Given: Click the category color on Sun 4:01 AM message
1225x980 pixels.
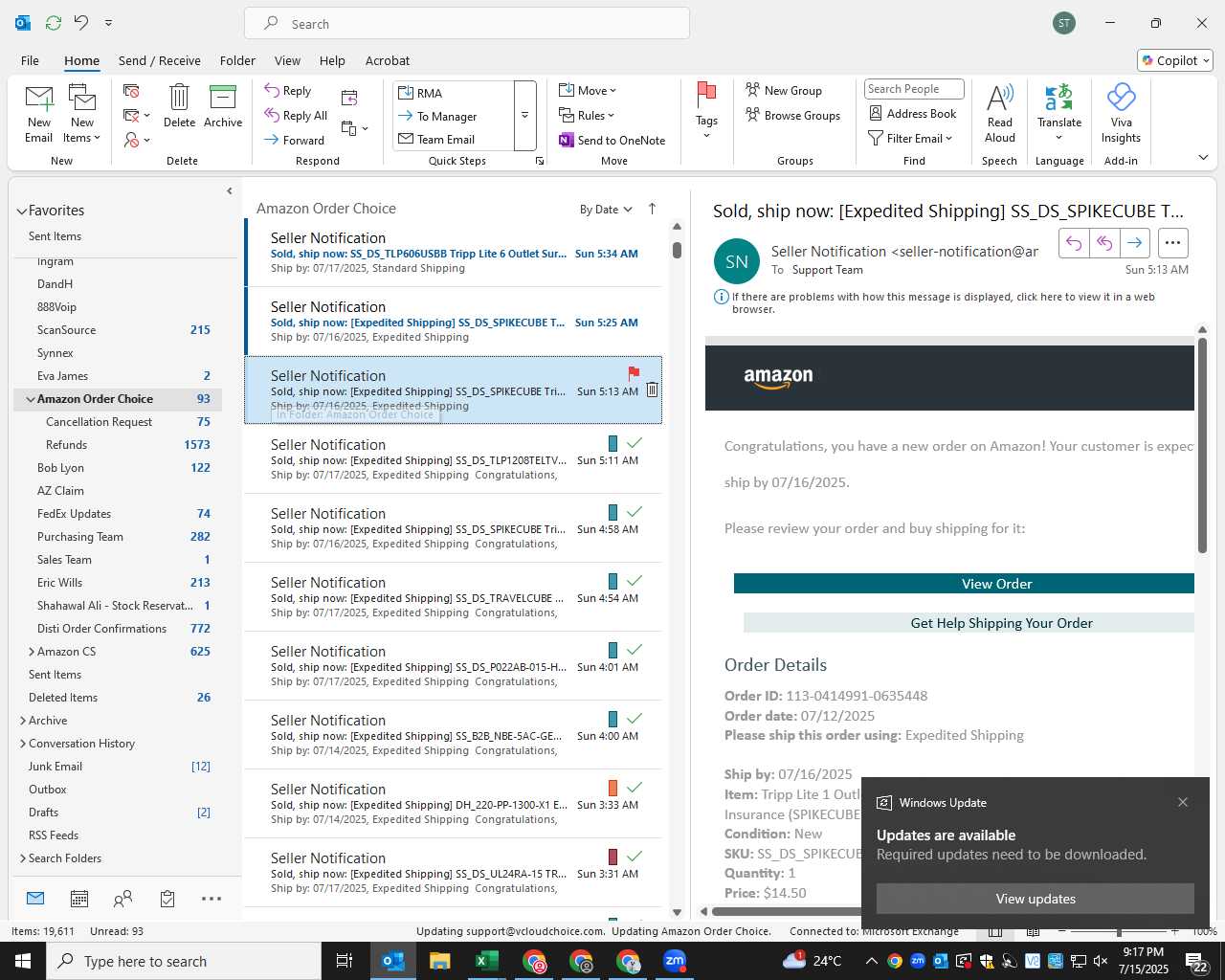Looking at the screenshot, I should point(613,650).
